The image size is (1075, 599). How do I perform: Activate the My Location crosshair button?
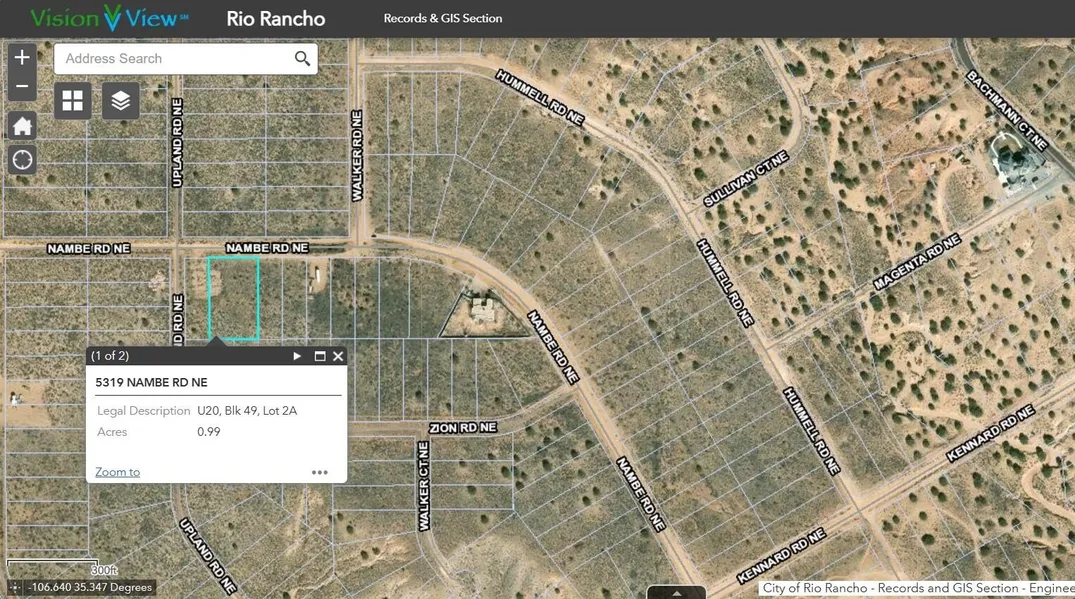[x=22, y=160]
